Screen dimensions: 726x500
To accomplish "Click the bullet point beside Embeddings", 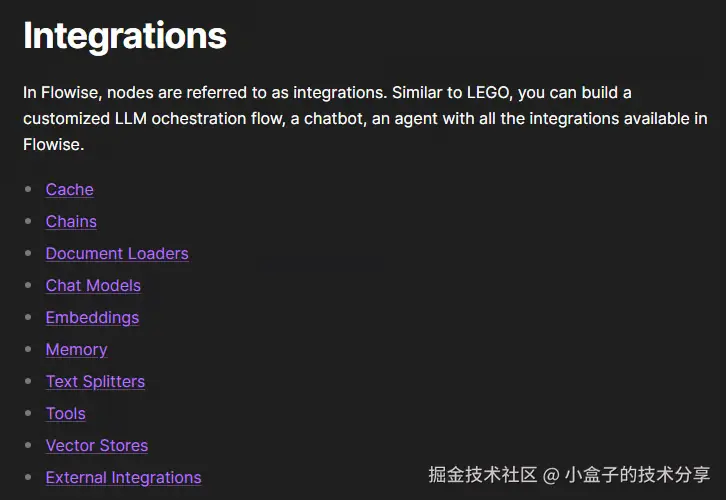I will [29, 317].
